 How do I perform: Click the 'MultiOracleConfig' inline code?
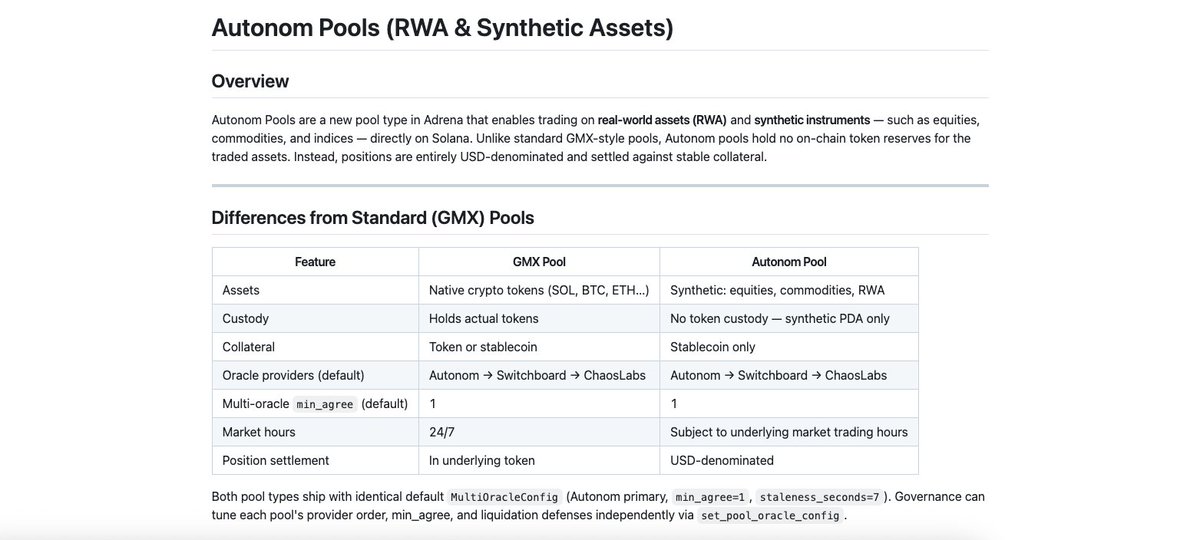(503, 497)
